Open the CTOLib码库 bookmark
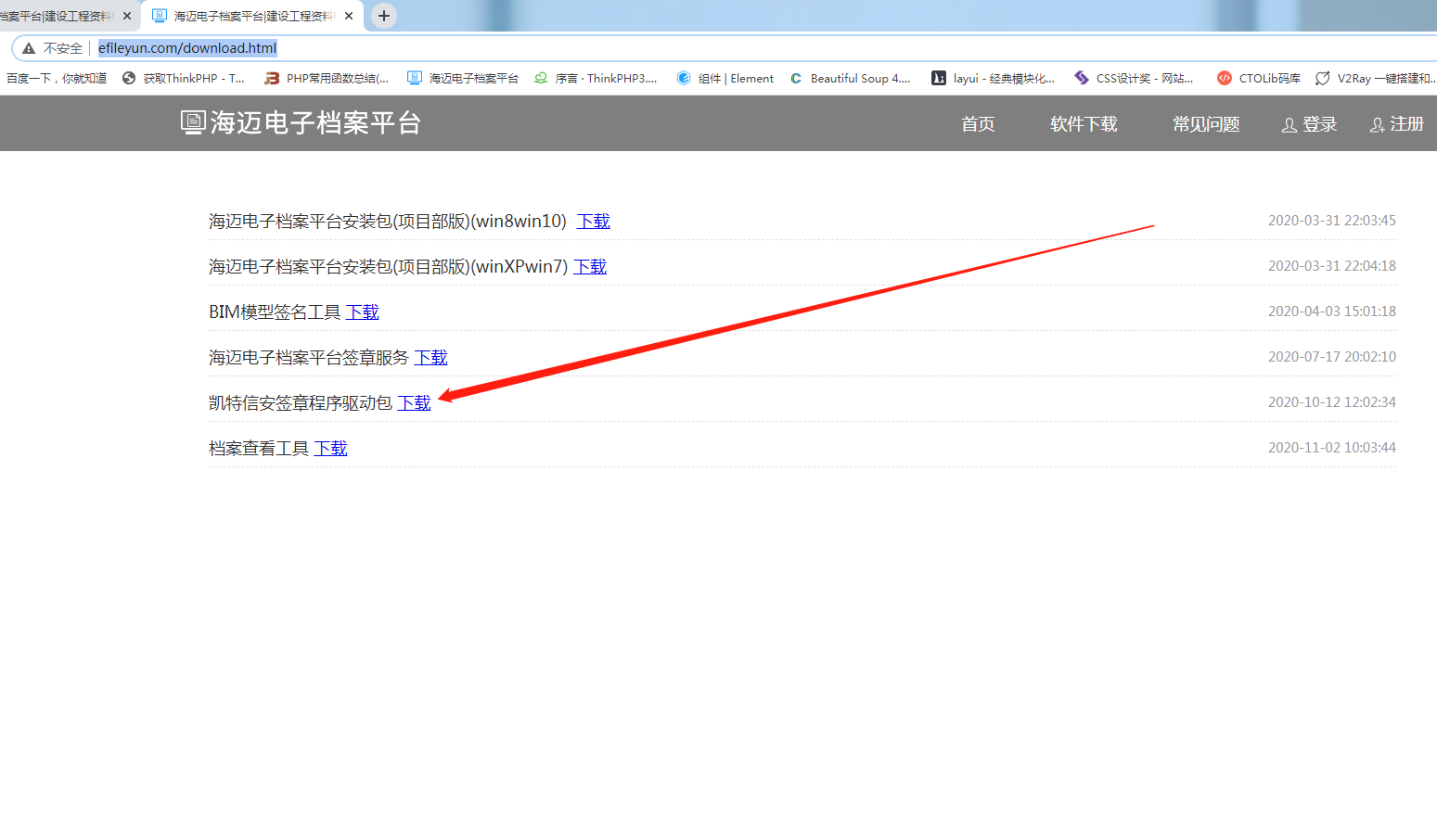This screenshot has width=1437, height=840. [1259, 79]
